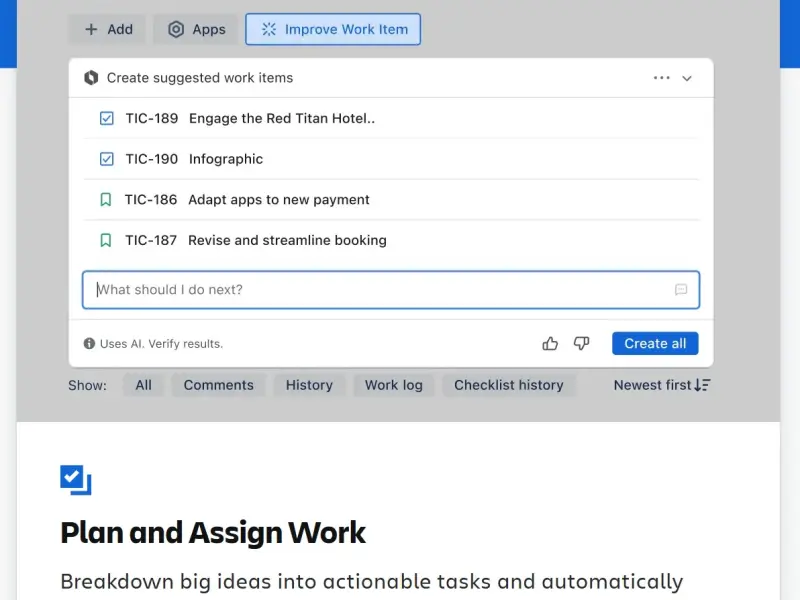This screenshot has width=800, height=600.
Task: Click the comment icon inside the prompt field
Action: pyautogui.click(x=681, y=290)
